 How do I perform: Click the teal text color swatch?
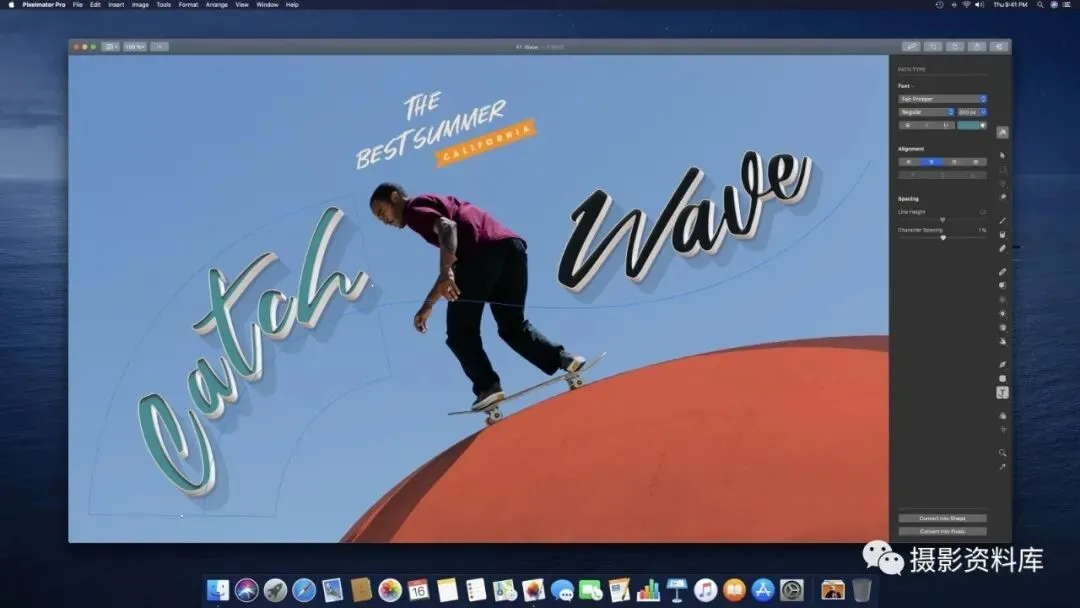point(968,125)
